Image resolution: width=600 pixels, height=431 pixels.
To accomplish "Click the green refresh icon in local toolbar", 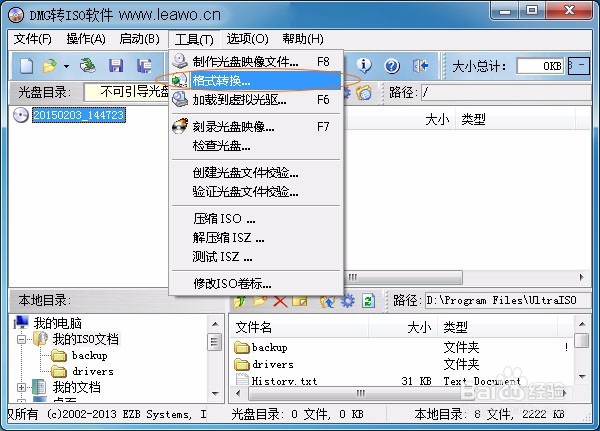I will tap(368, 301).
